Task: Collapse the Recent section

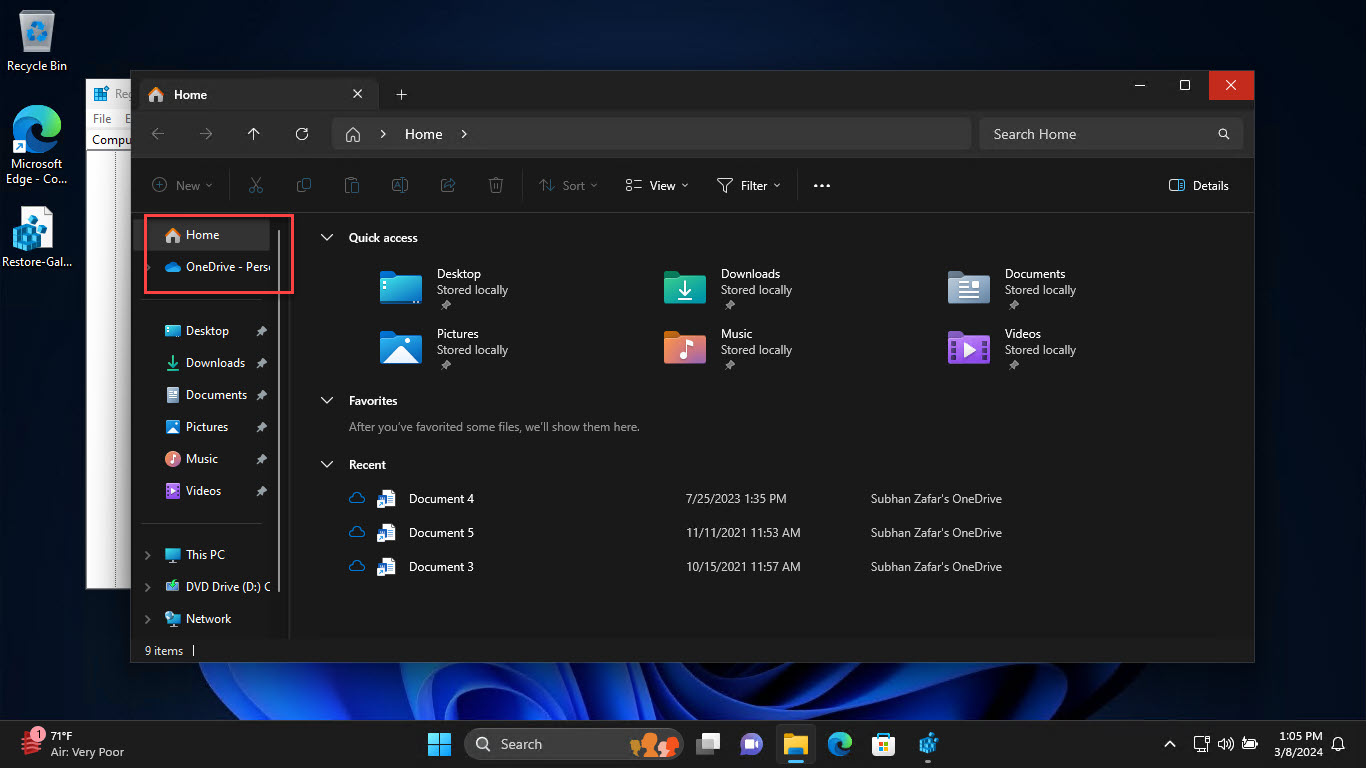Action: point(326,465)
